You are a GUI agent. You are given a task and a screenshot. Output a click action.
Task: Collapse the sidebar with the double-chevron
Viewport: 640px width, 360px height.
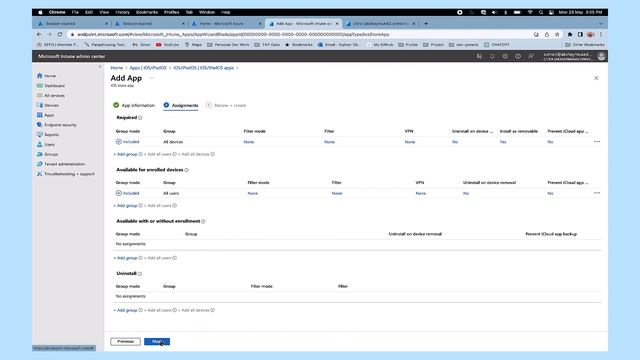(100, 67)
